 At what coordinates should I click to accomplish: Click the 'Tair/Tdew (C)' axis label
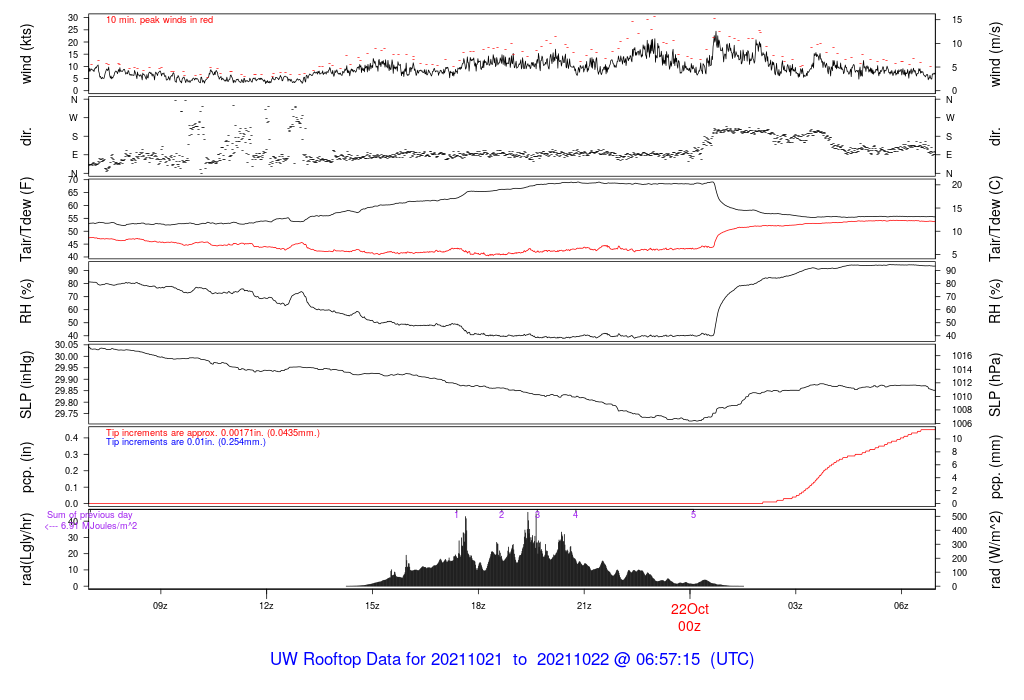(x=995, y=219)
